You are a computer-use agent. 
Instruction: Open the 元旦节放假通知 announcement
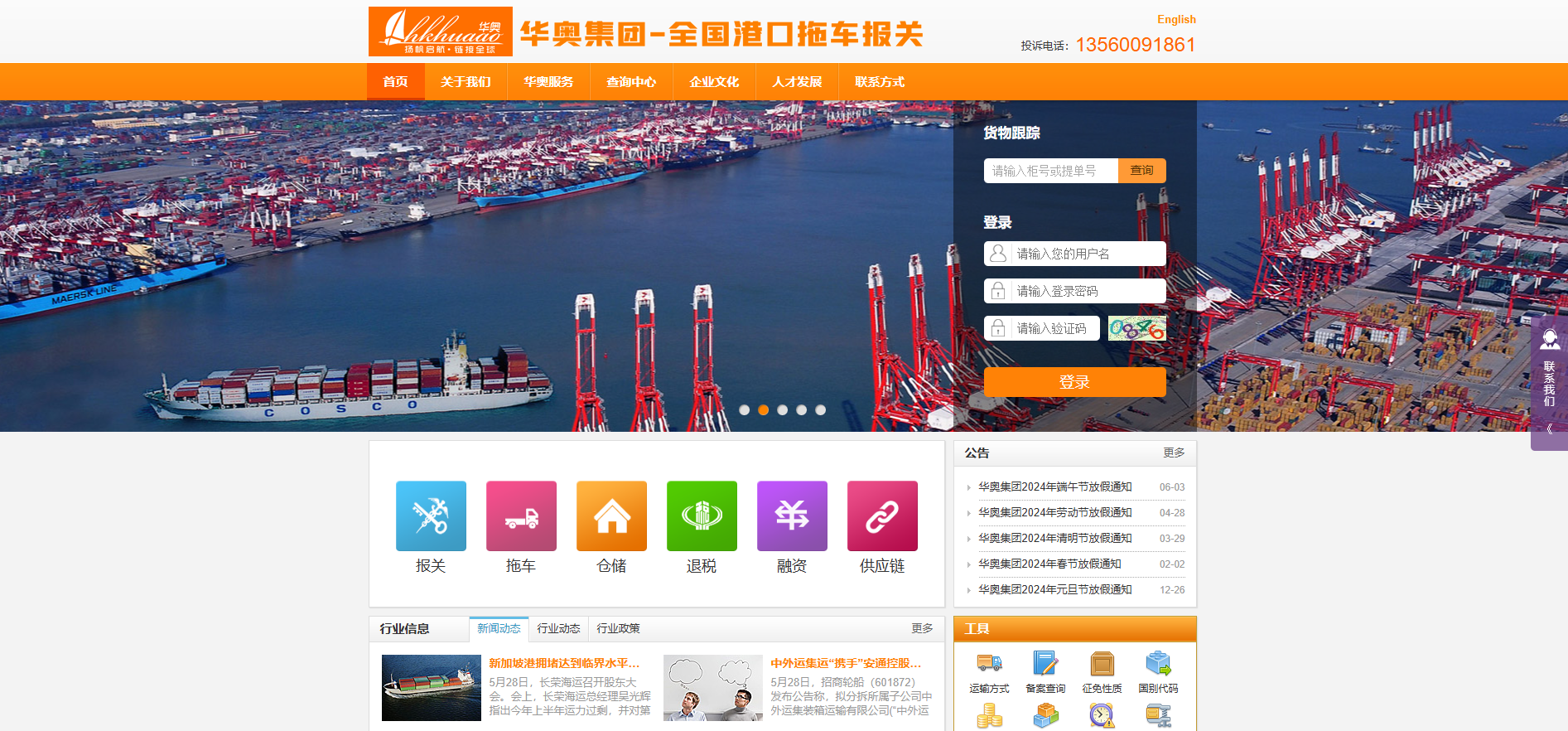point(1055,590)
